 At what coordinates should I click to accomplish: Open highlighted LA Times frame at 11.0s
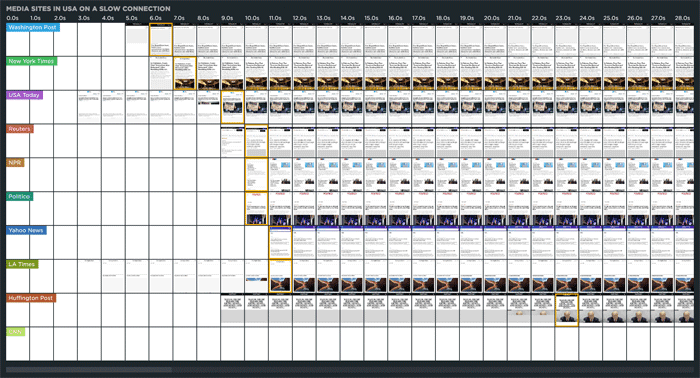coord(280,276)
